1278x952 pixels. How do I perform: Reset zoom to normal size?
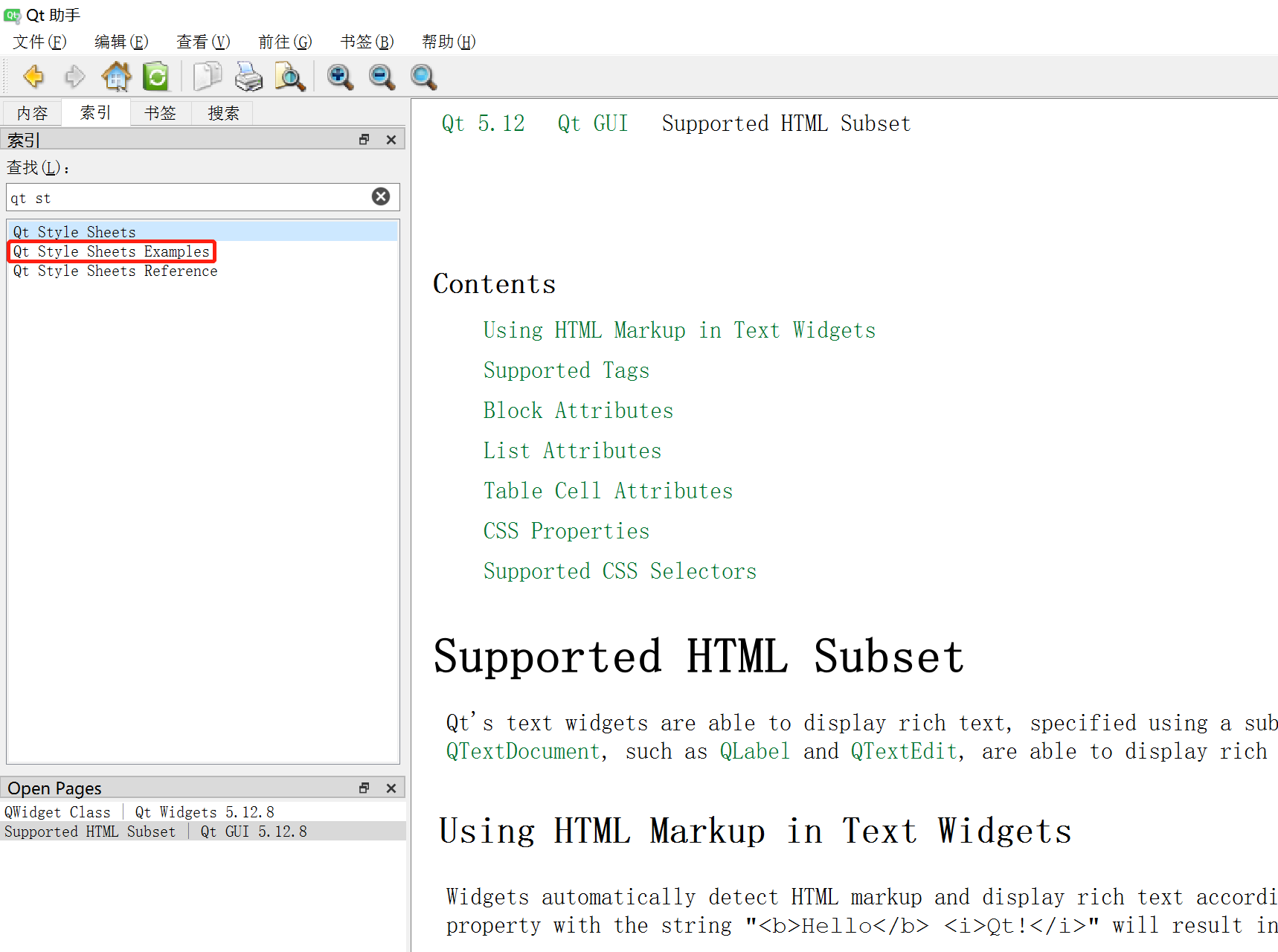(x=423, y=77)
